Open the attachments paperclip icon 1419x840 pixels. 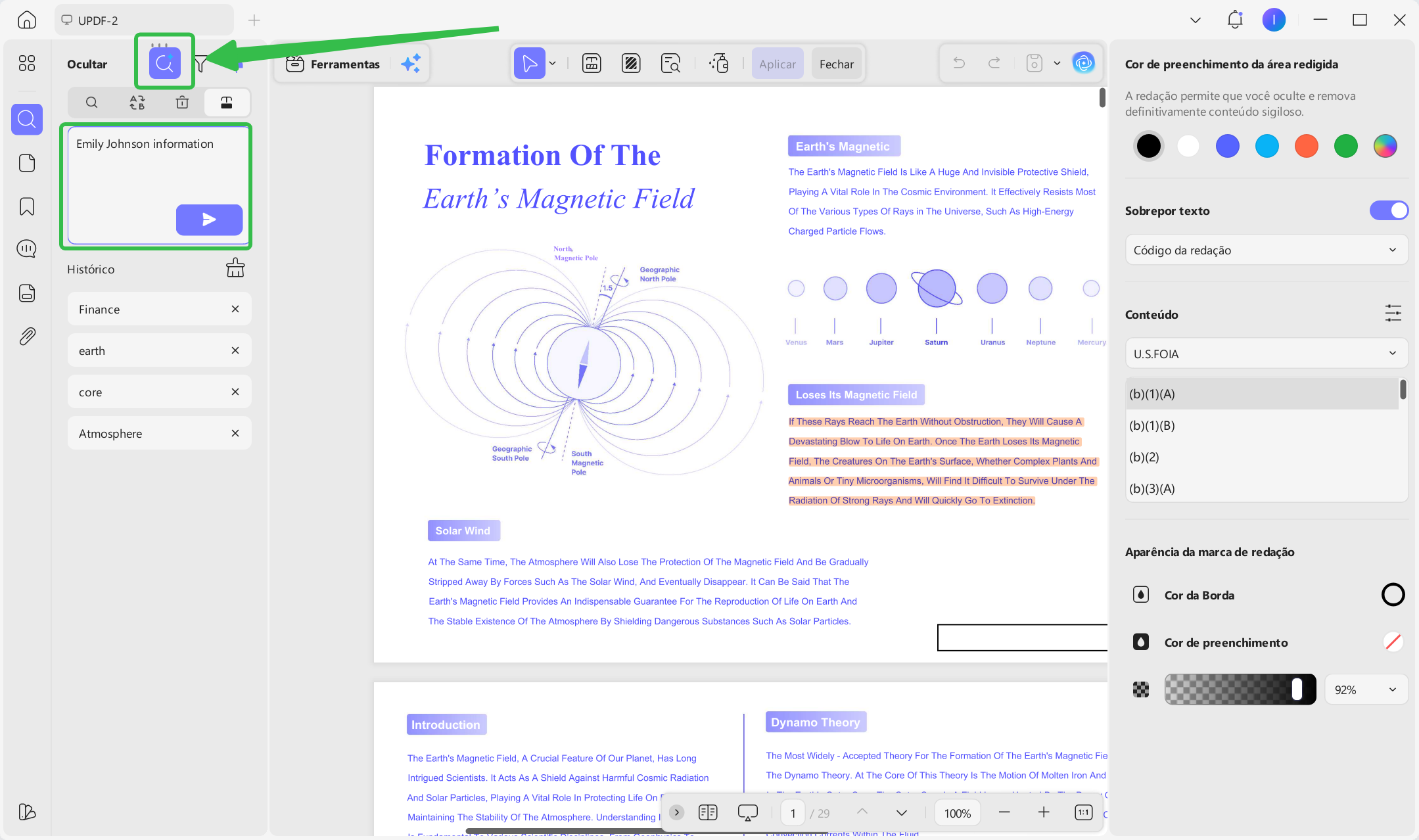coord(27,337)
